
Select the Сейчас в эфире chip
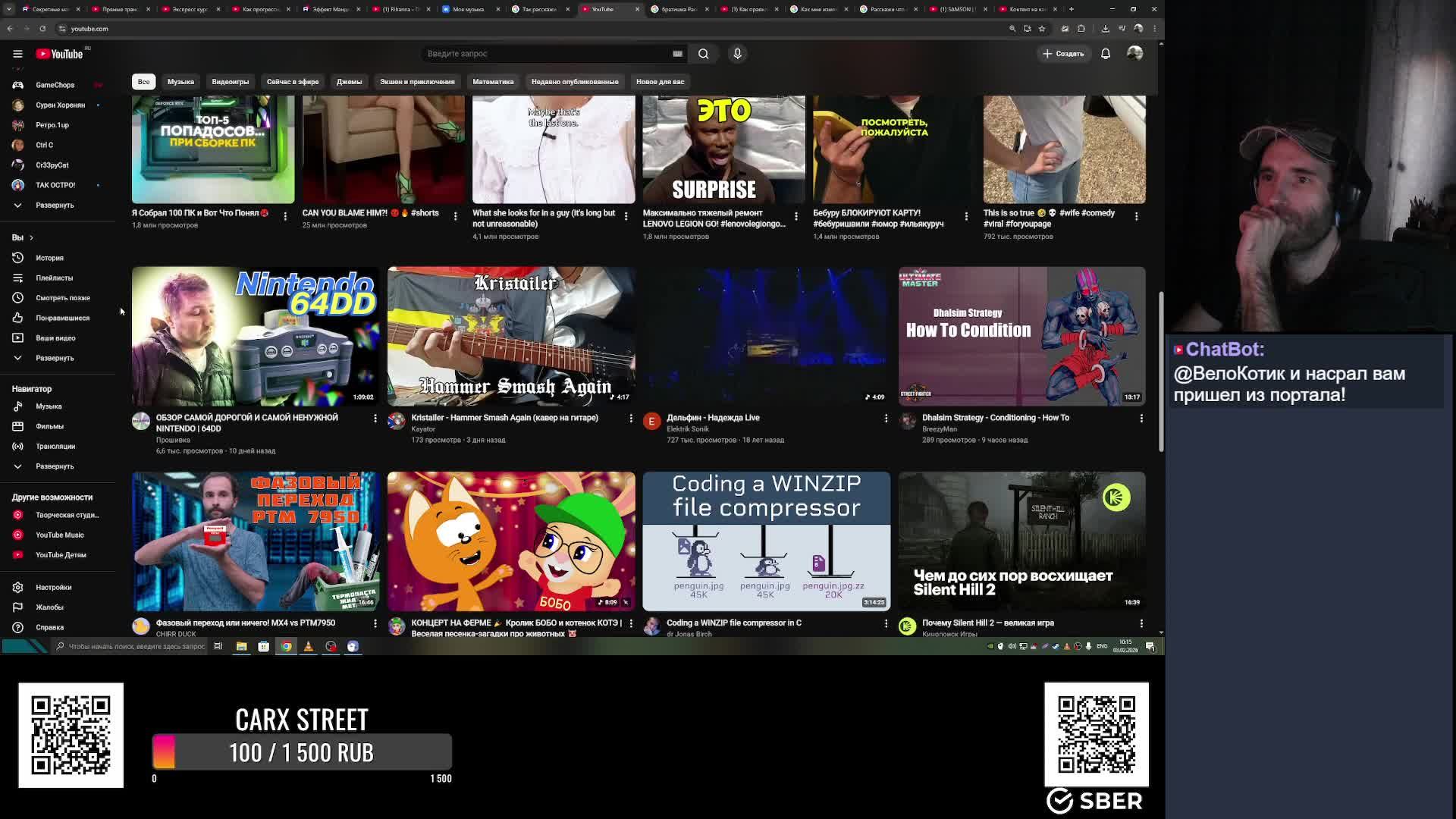292,82
